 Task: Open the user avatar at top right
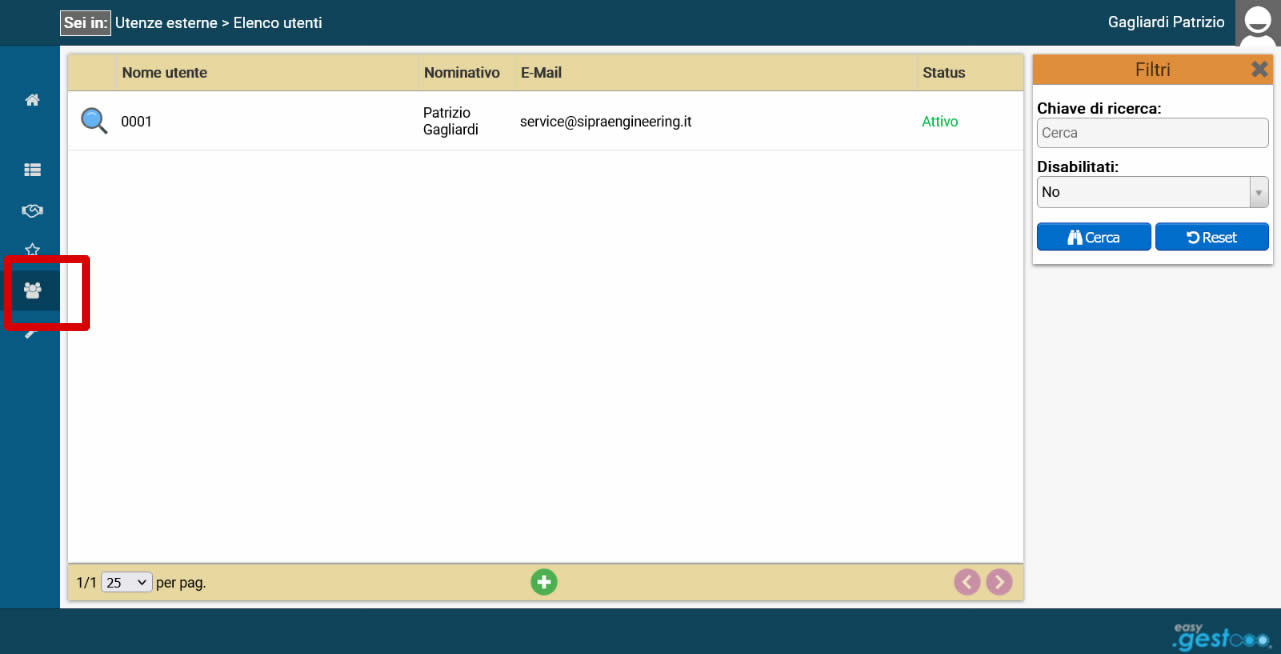(1258, 23)
